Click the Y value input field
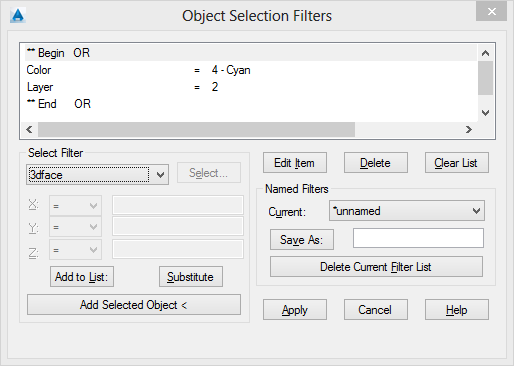Screen dimensions: 514x366 [x=178, y=227]
